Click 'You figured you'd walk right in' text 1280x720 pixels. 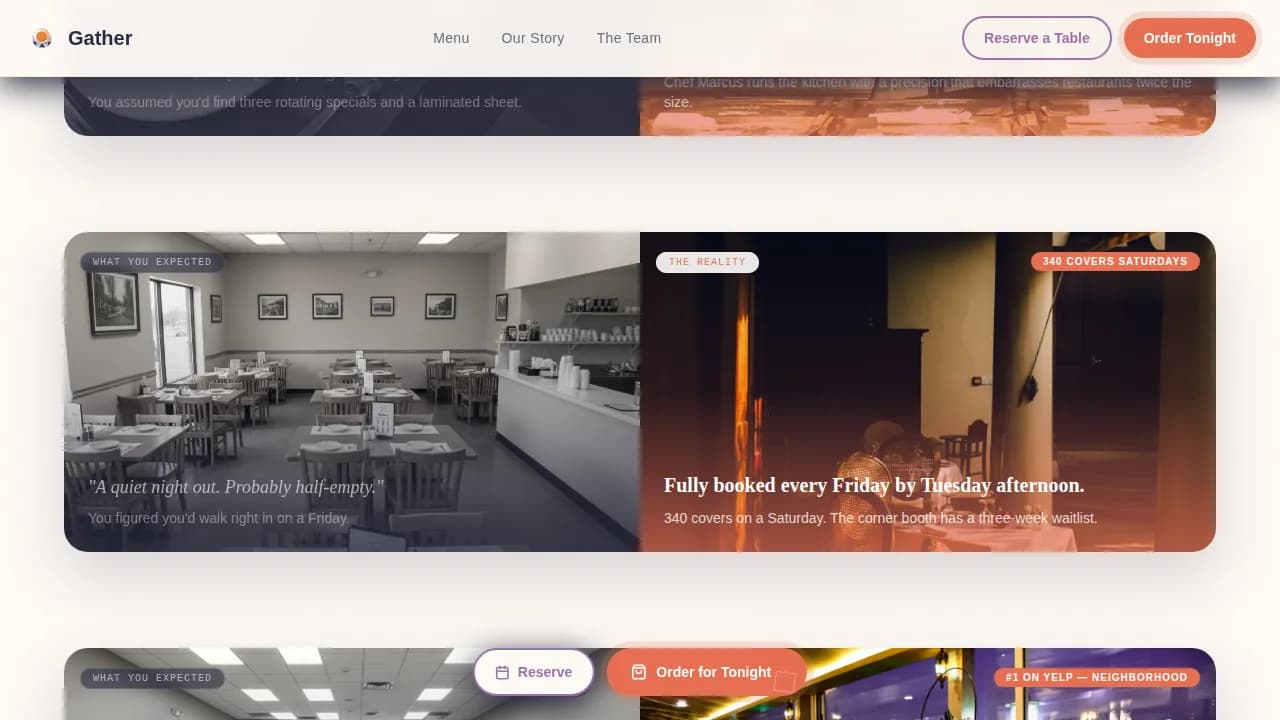[219, 518]
